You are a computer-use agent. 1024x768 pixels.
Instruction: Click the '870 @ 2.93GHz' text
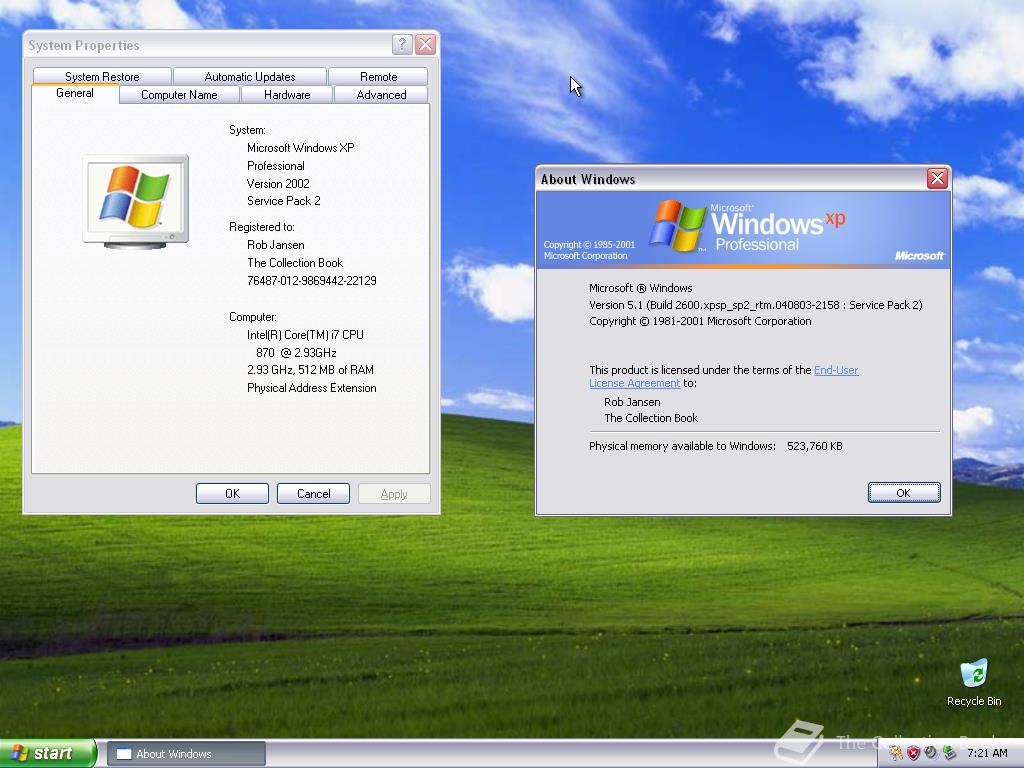click(x=296, y=353)
